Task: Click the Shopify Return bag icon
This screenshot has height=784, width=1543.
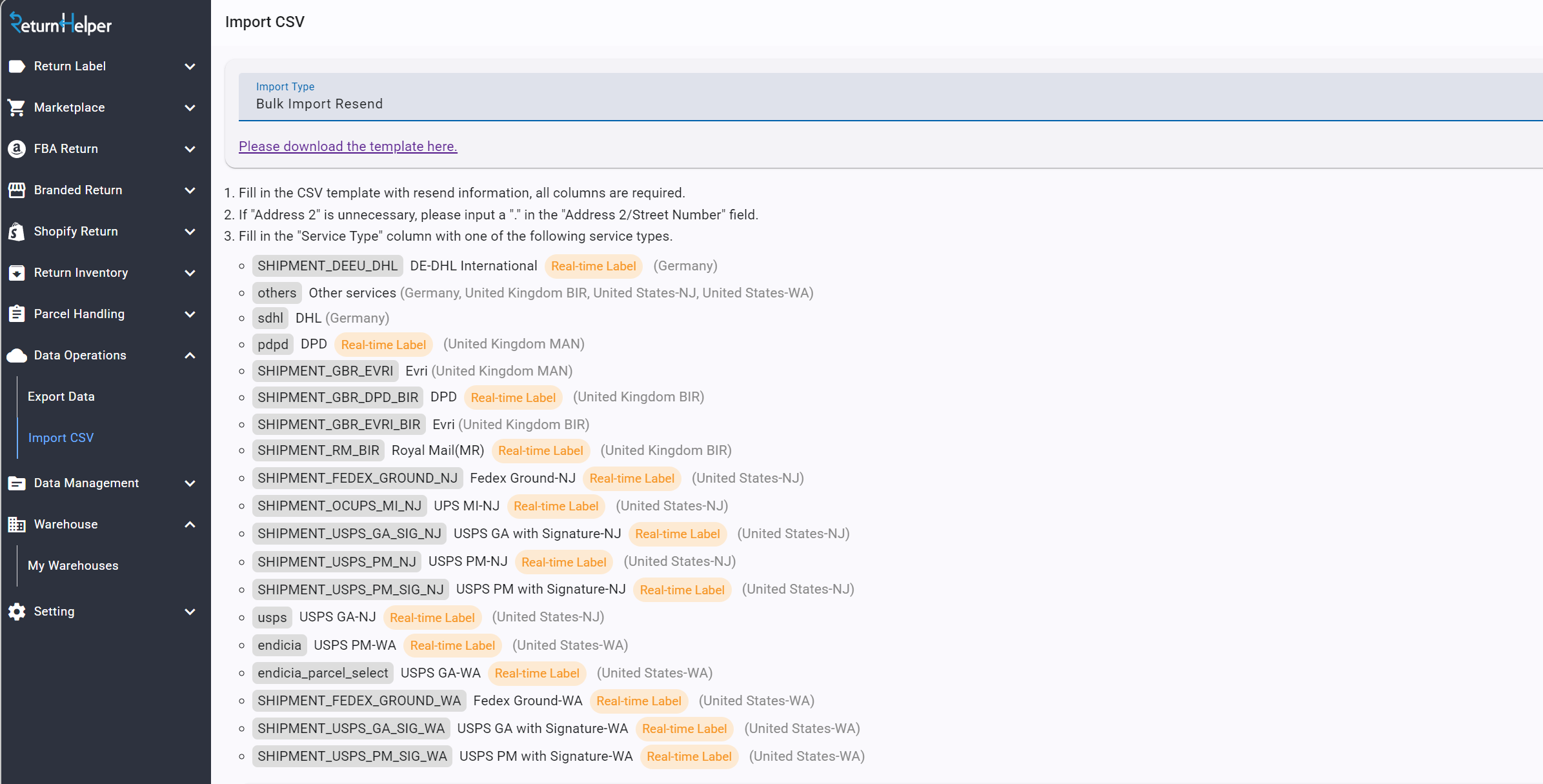Action: click(x=17, y=232)
